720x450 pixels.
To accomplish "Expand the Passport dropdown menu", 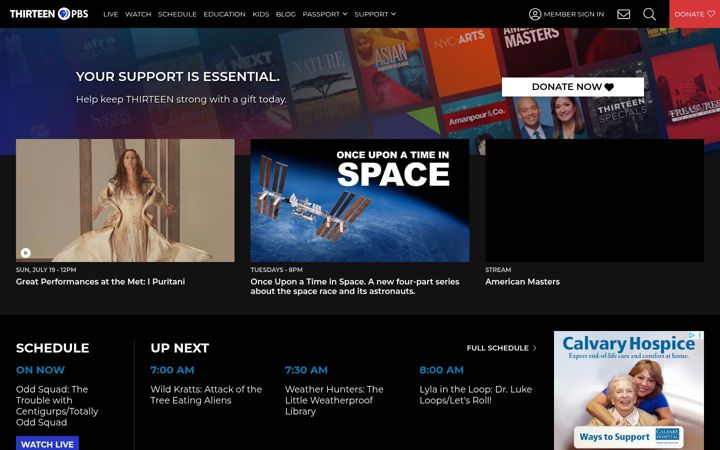I will (325, 14).
